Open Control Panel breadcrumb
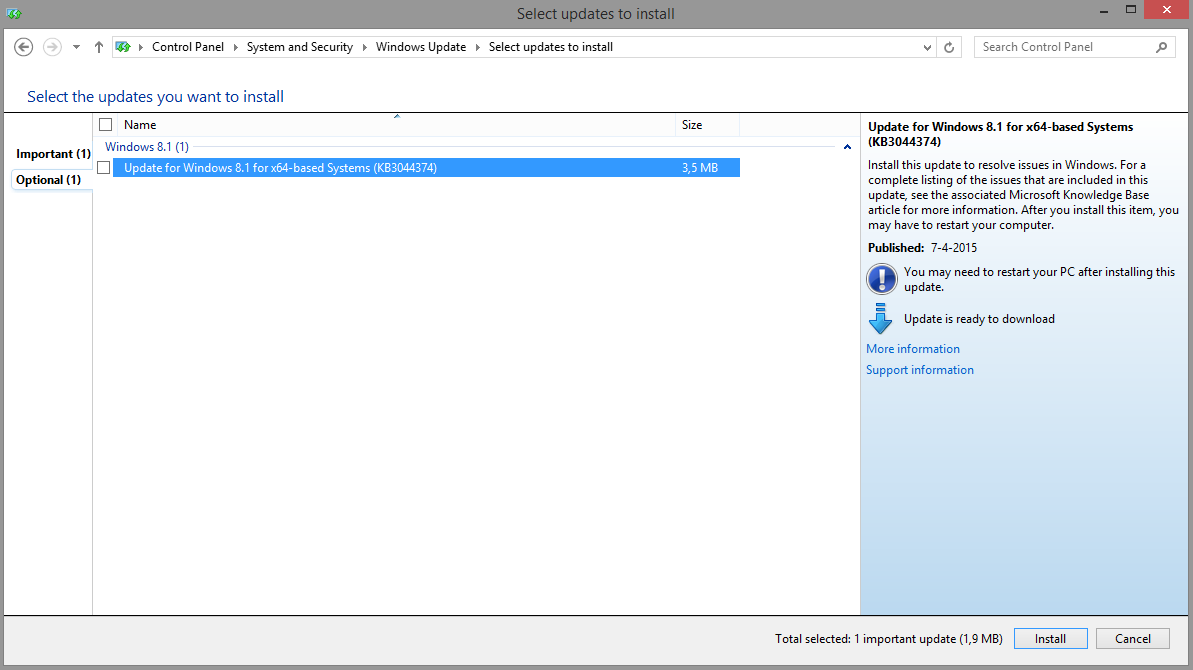This screenshot has width=1193, height=670. click(188, 47)
